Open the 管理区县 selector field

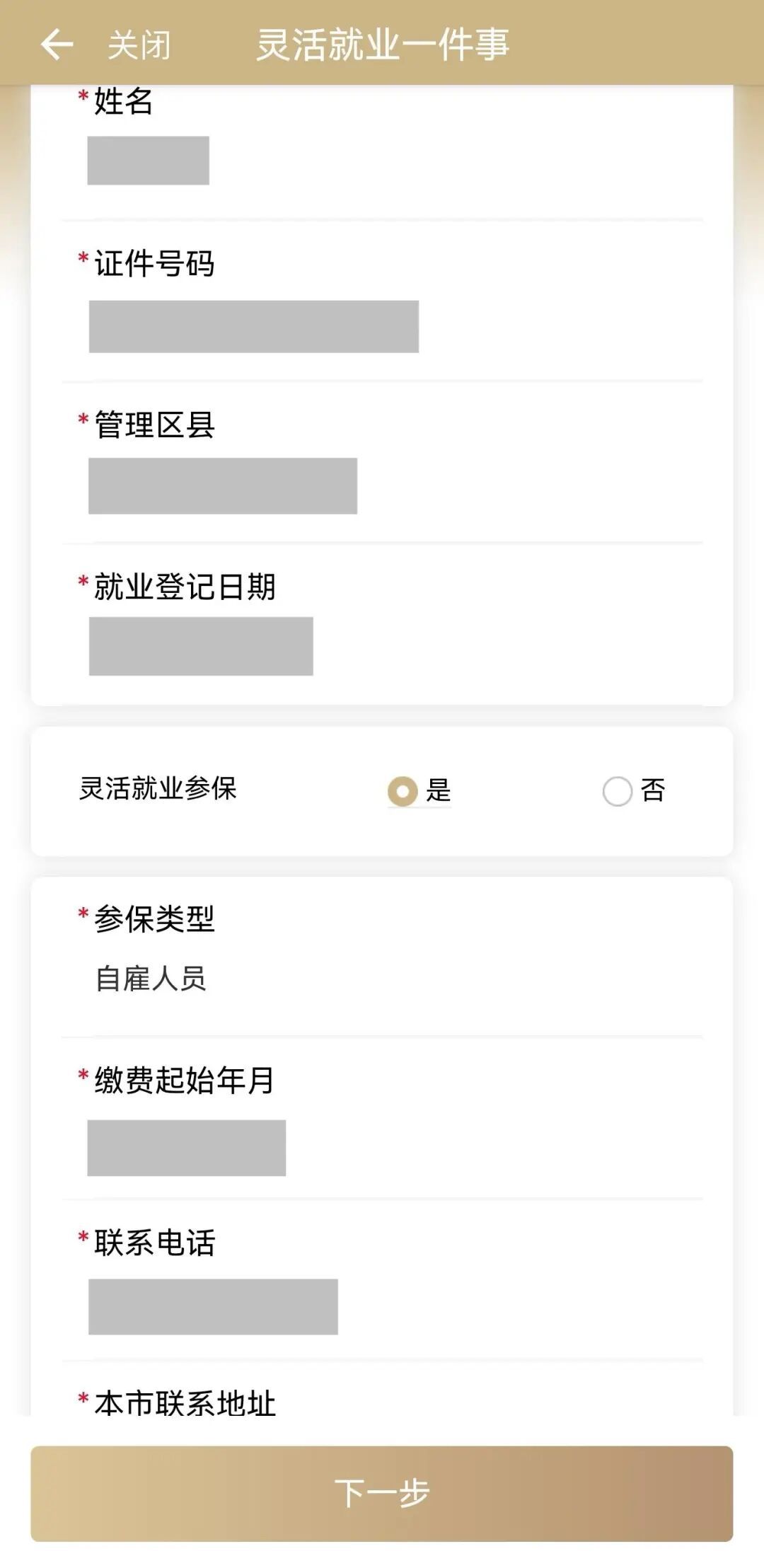click(222, 485)
